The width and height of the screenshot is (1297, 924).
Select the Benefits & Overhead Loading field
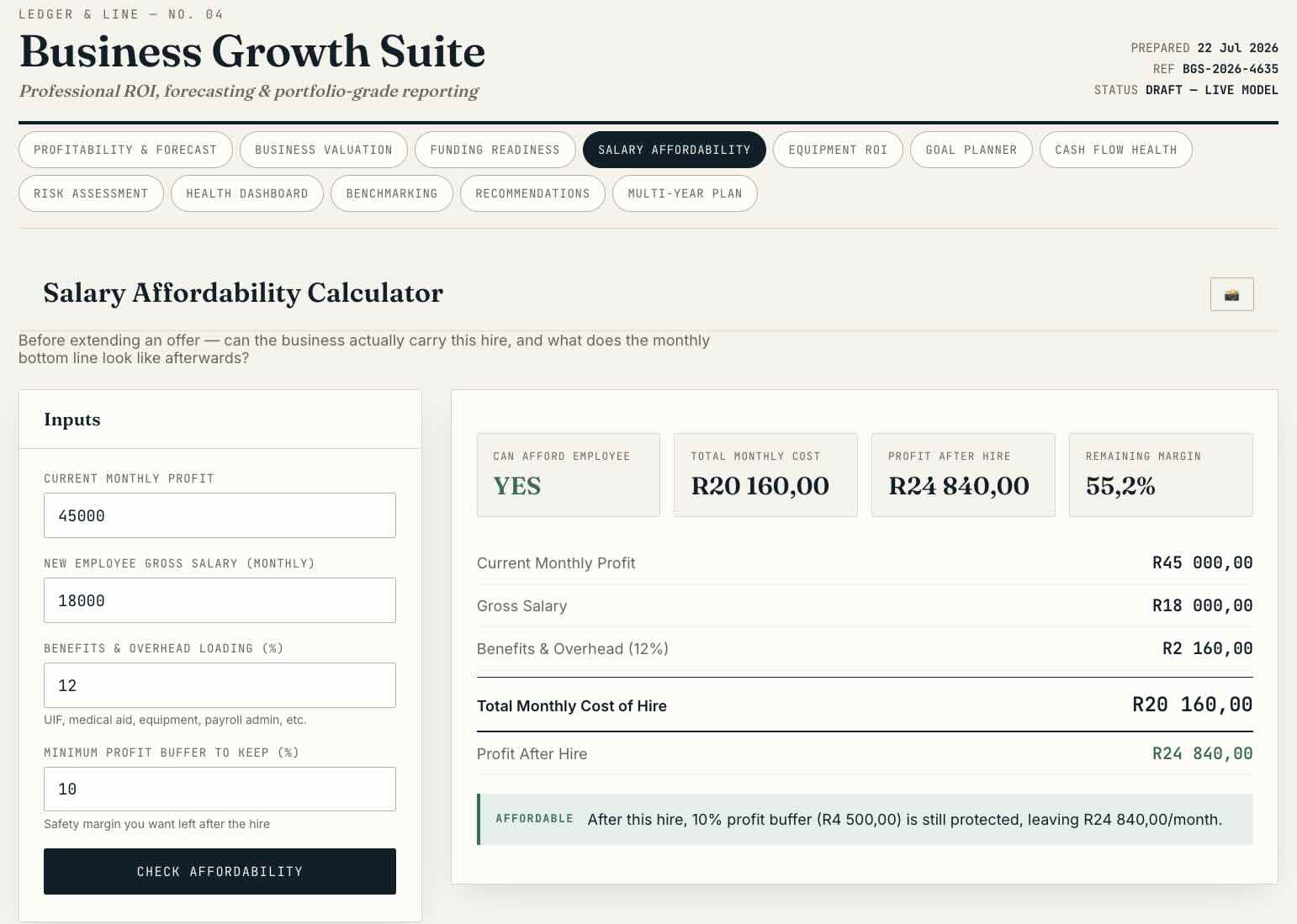220,685
